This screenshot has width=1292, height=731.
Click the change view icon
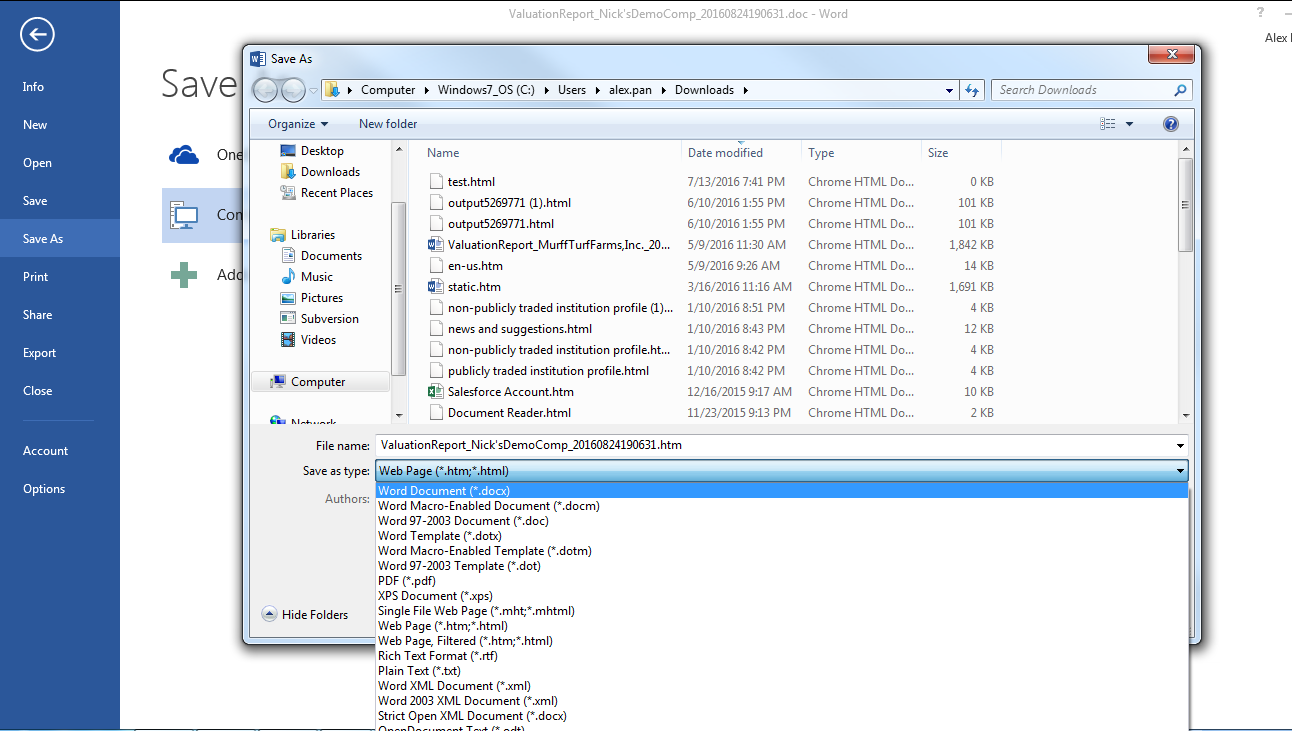[x=1108, y=124]
